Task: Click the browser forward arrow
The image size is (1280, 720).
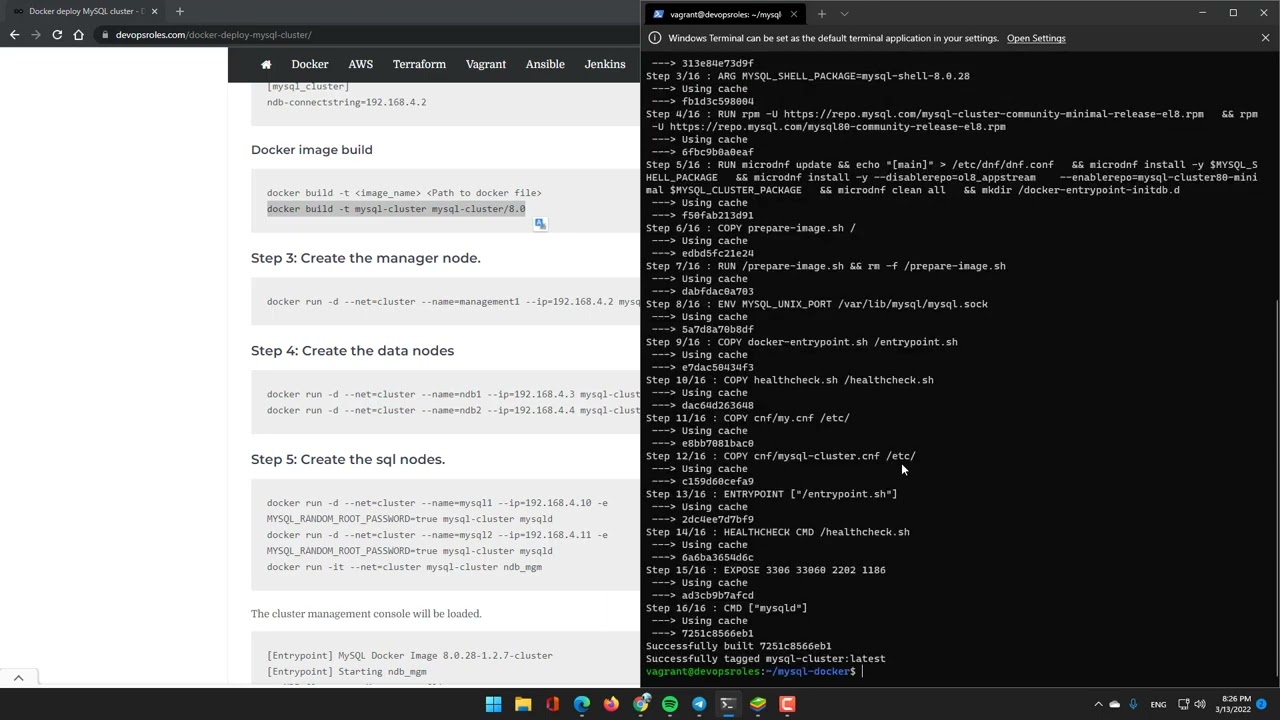Action: tap(36, 35)
